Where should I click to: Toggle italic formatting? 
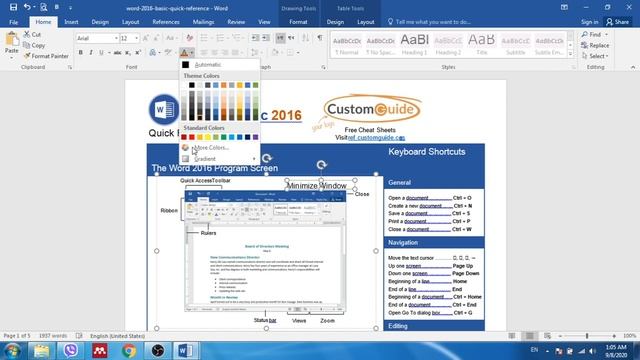click(91, 52)
